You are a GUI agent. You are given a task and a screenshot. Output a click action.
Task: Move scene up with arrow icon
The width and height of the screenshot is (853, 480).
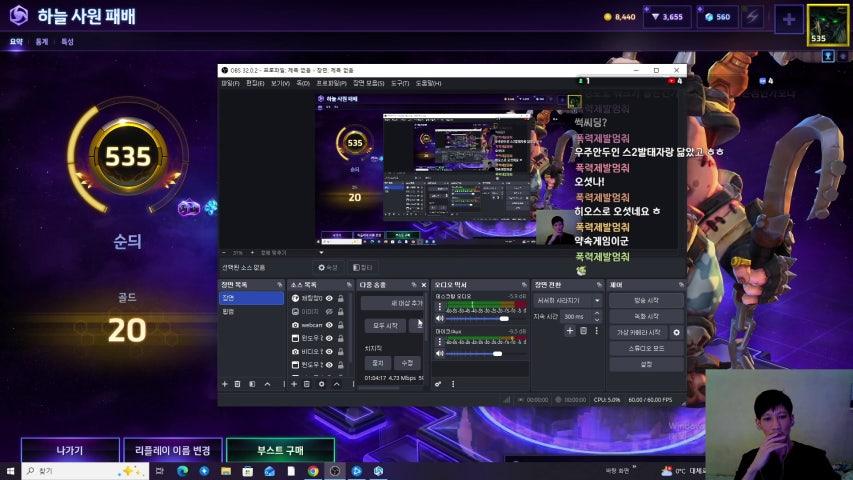[267, 384]
